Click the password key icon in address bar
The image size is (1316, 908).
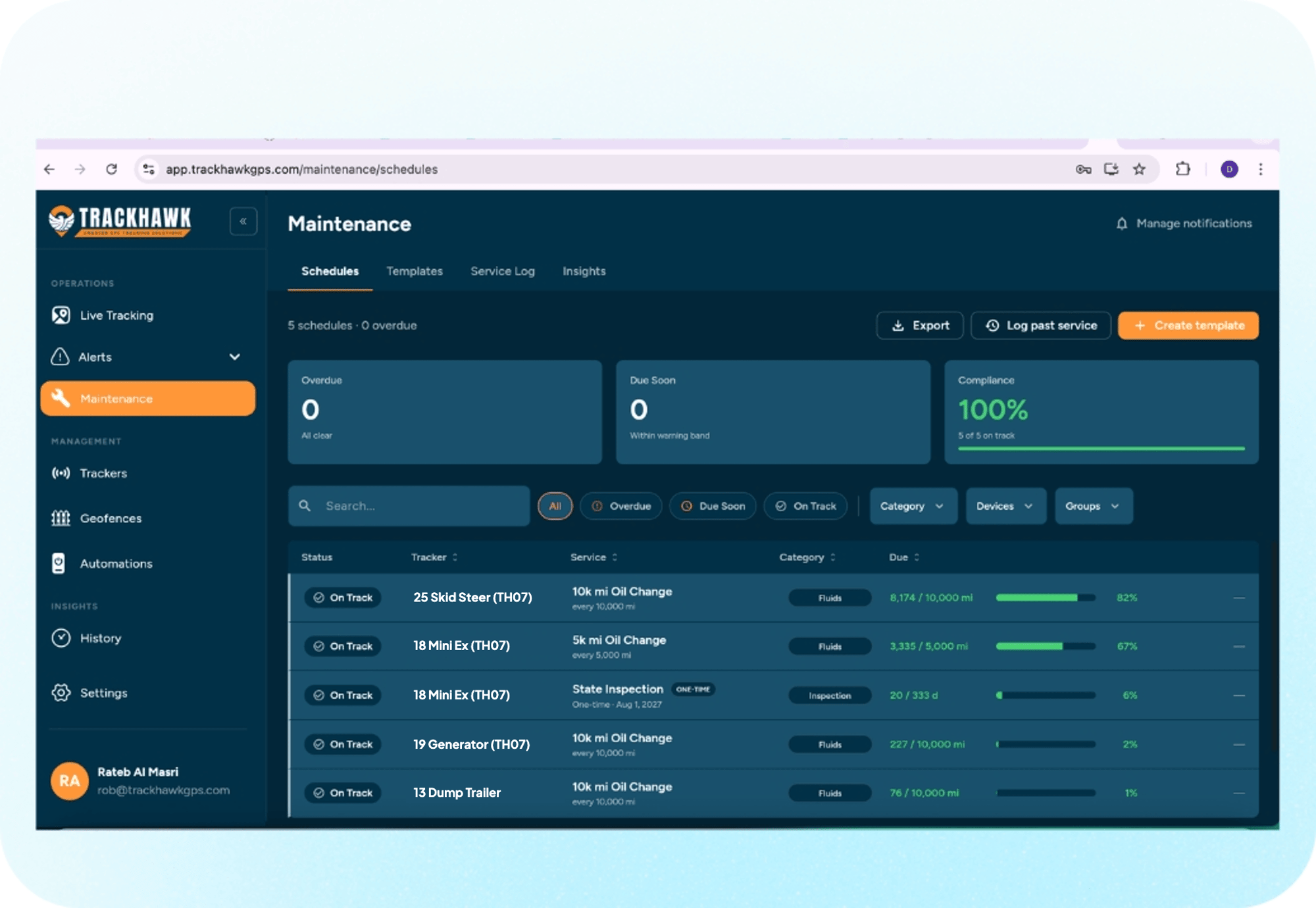[x=1083, y=169]
